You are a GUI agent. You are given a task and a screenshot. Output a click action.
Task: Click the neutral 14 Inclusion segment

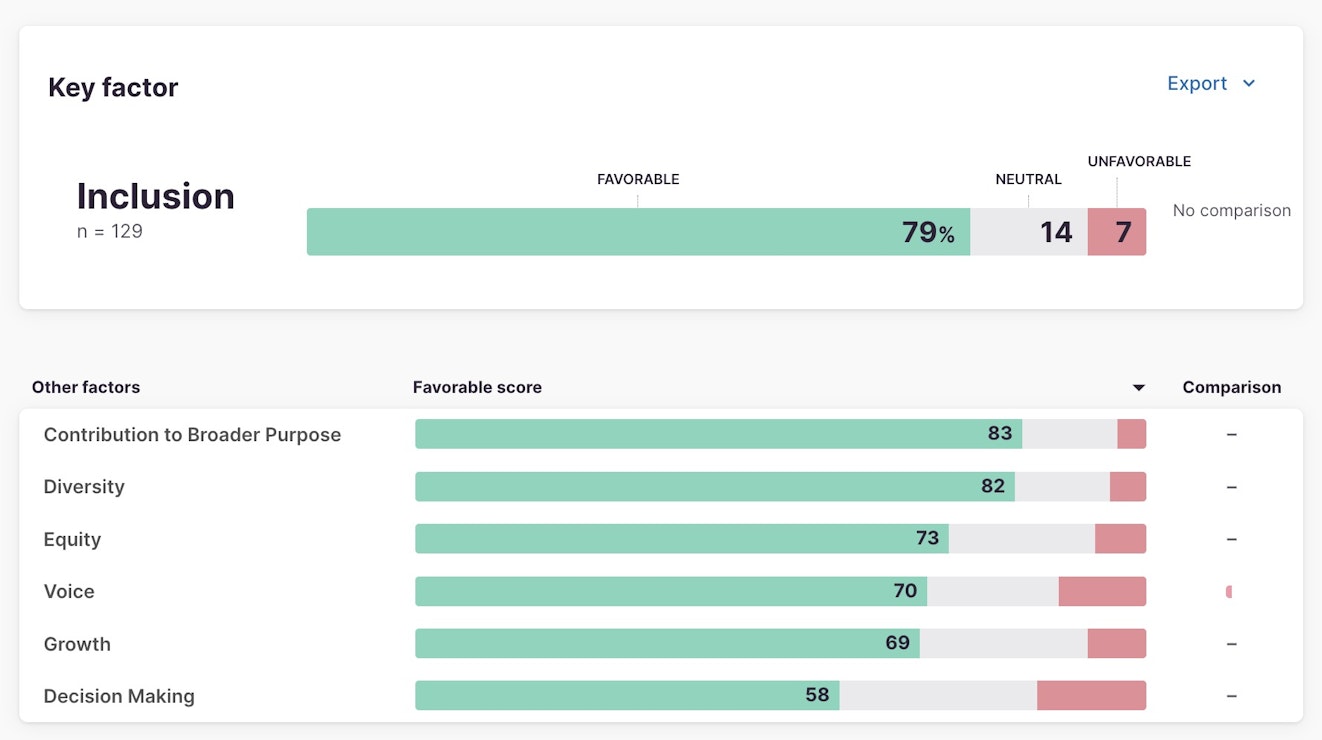click(1029, 232)
